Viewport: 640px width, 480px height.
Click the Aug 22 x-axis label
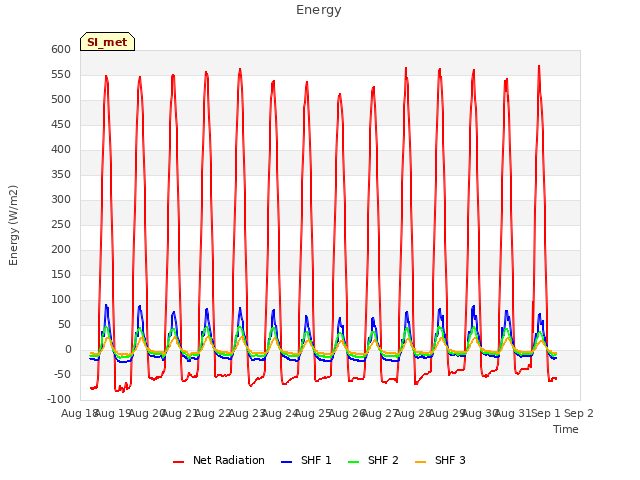click(x=213, y=413)
